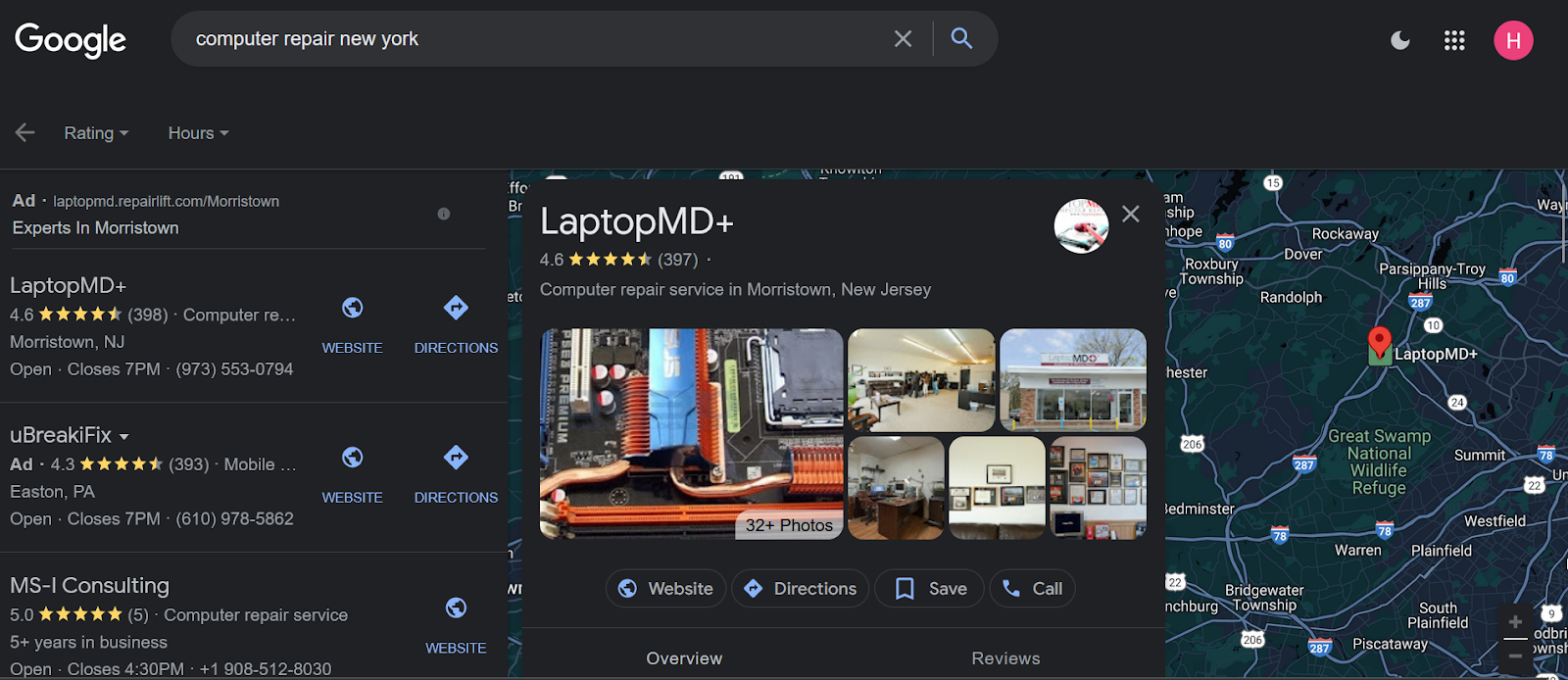Open Experts In Morristown ad link
The width and height of the screenshot is (1568, 680).
(x=95, y=227)
